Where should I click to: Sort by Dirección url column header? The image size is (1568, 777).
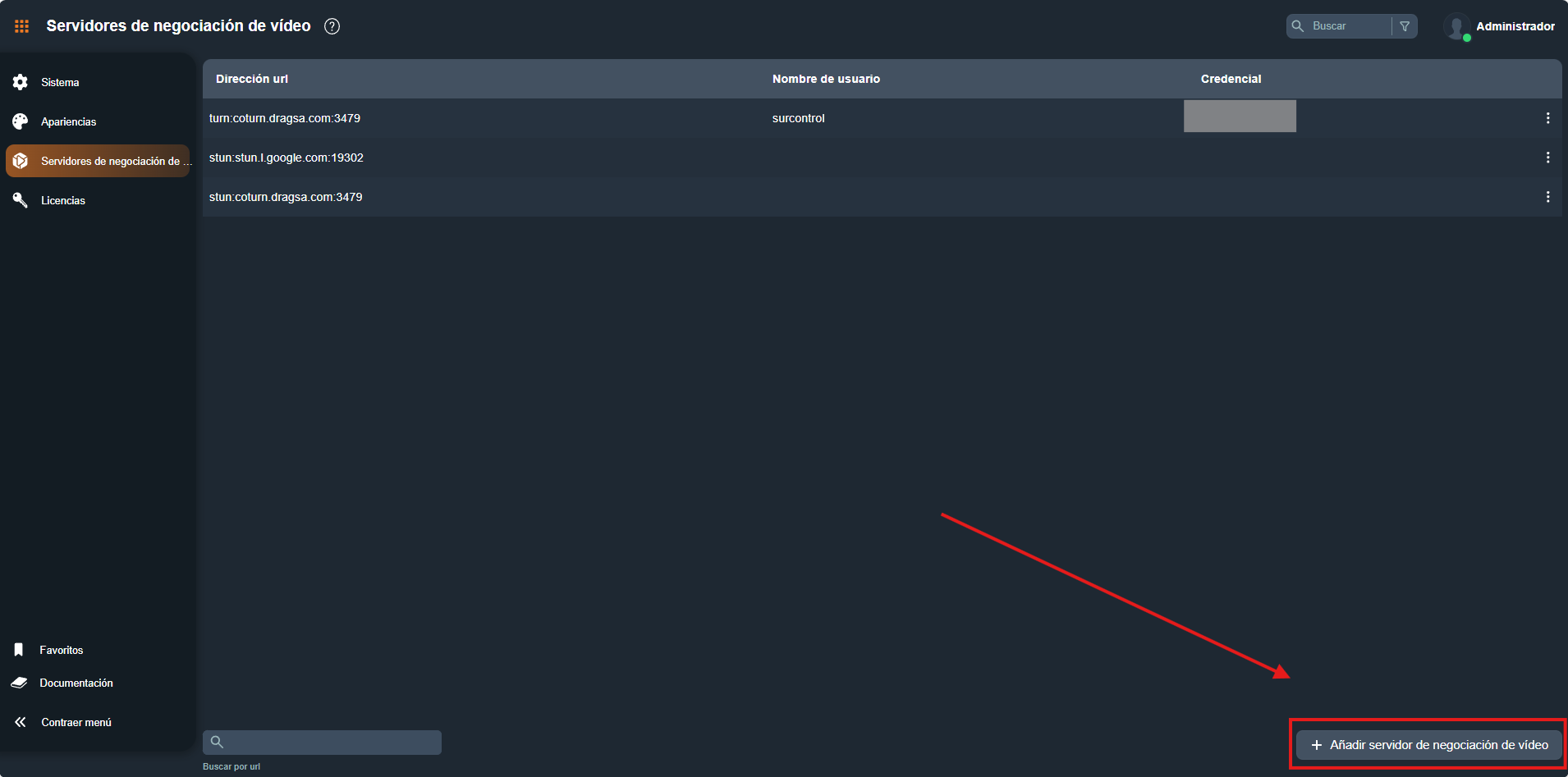click(252, 79)
